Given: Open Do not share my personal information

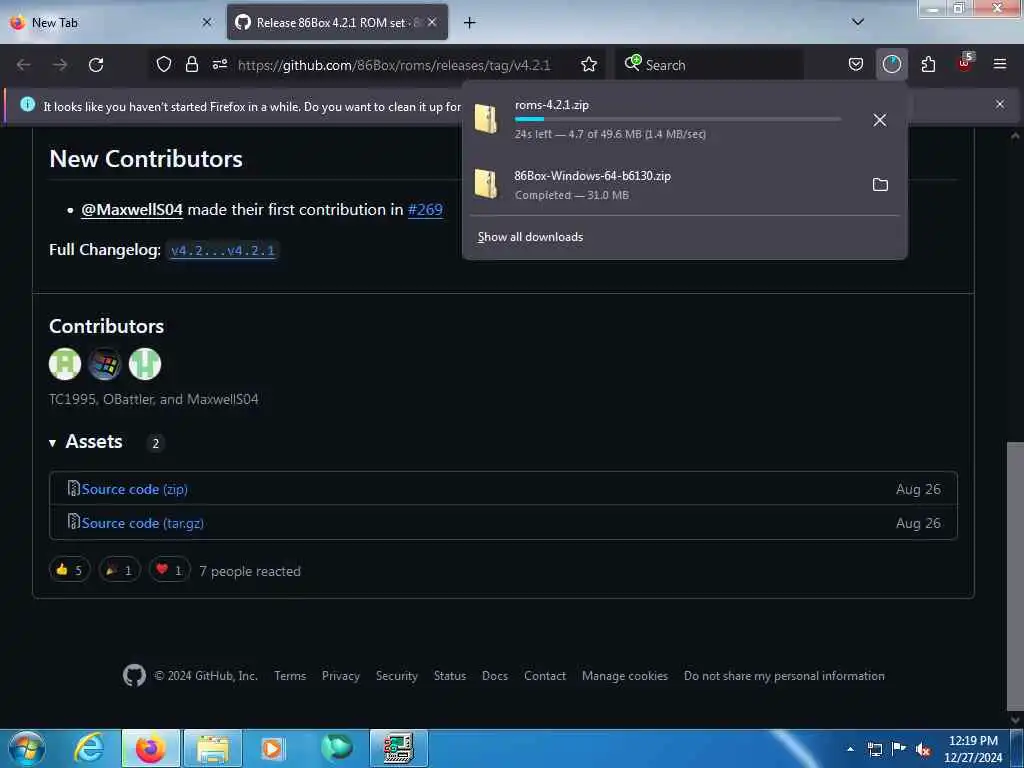Looking at the screenshot, I should coord(784,676).
